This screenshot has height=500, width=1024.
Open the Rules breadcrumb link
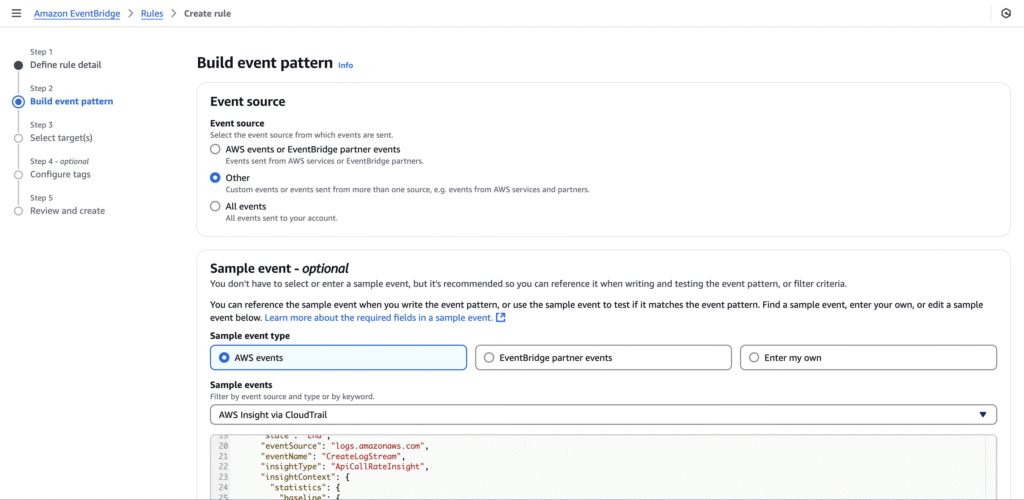pyautogui.click(x=152, y=13)
